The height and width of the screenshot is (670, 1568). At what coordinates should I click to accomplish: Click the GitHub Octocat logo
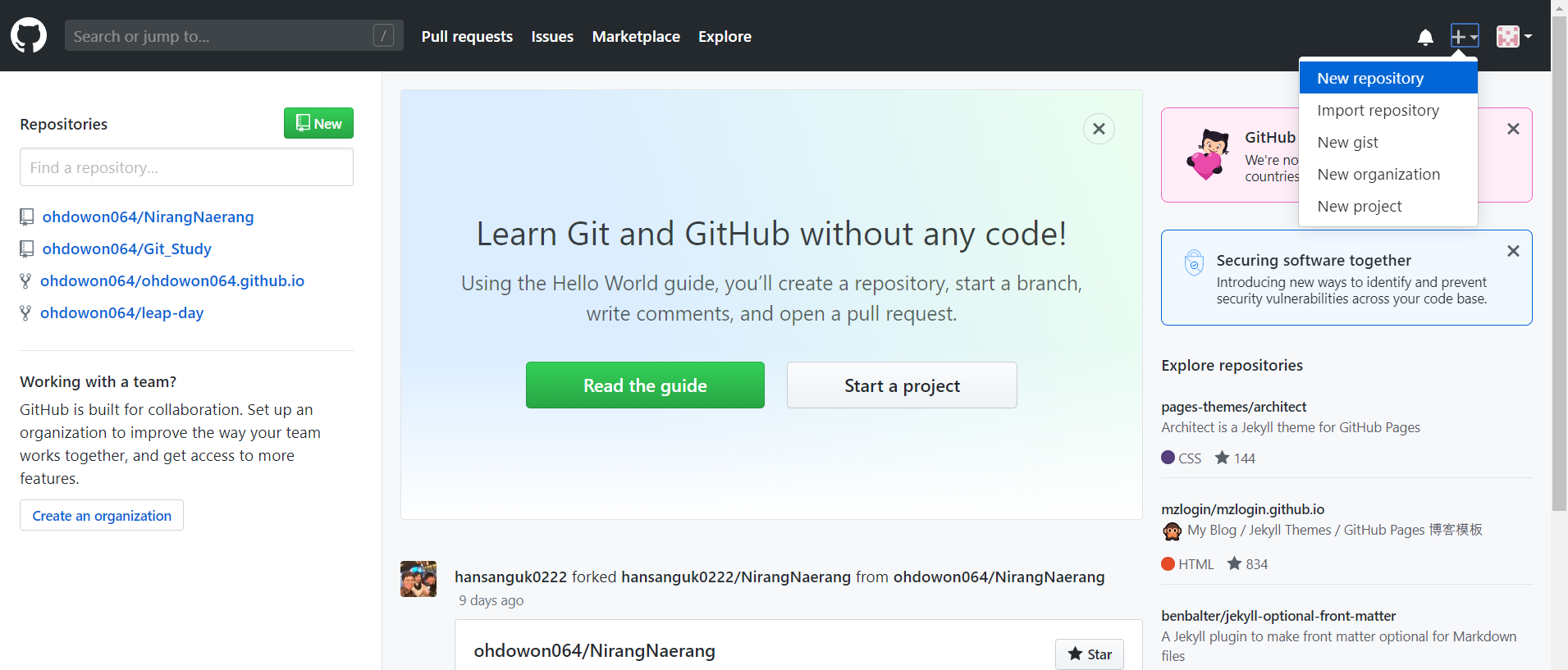[29, 35]
